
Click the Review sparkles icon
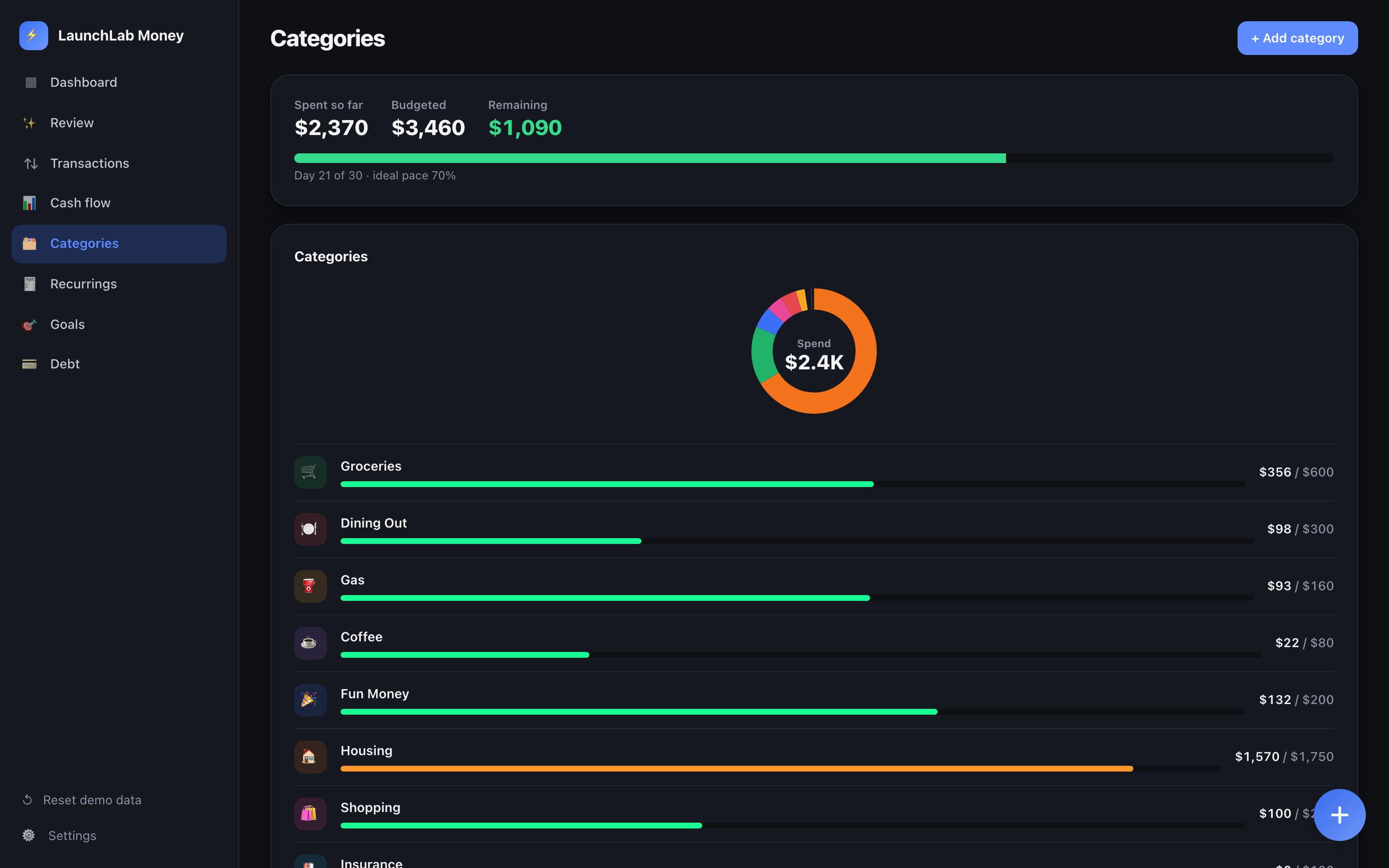[29, 123]
